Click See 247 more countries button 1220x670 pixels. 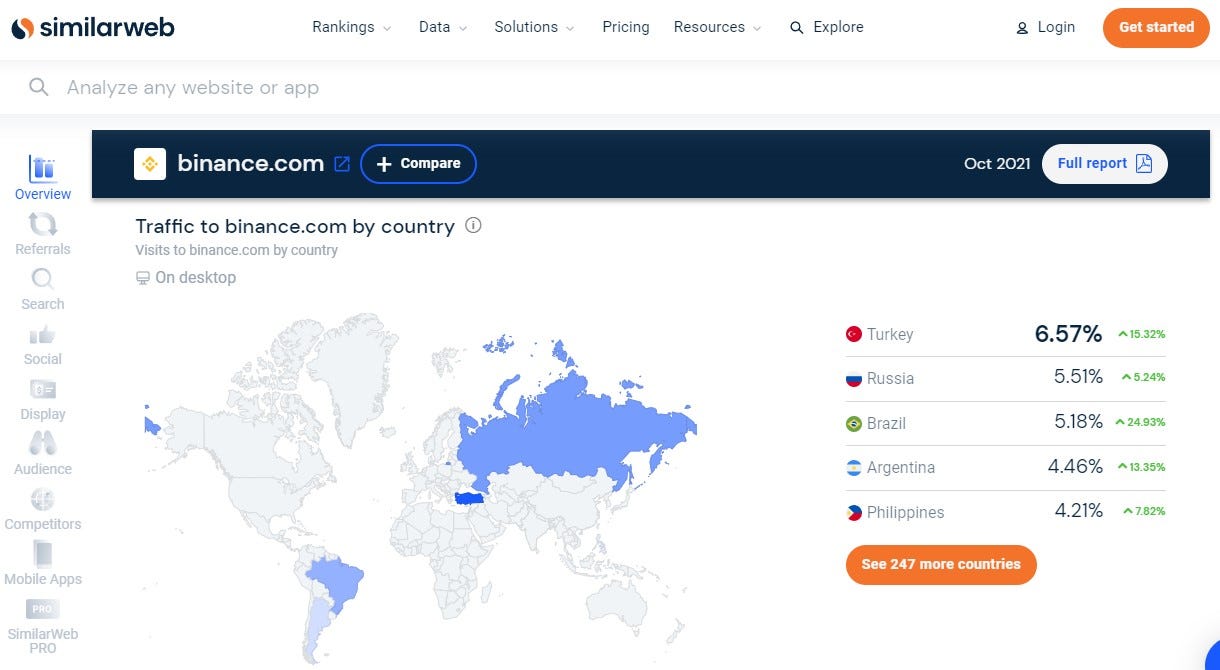[941, 565]
